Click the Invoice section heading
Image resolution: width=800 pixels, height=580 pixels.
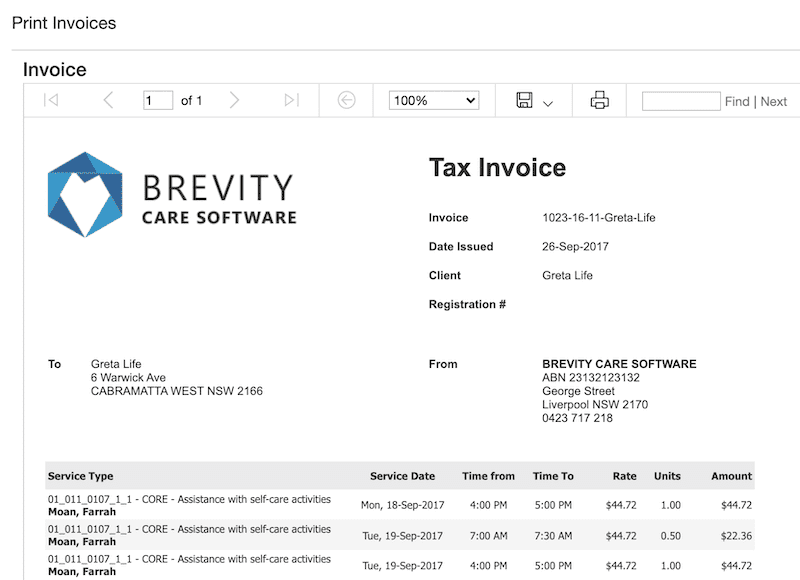click(55, 70)
